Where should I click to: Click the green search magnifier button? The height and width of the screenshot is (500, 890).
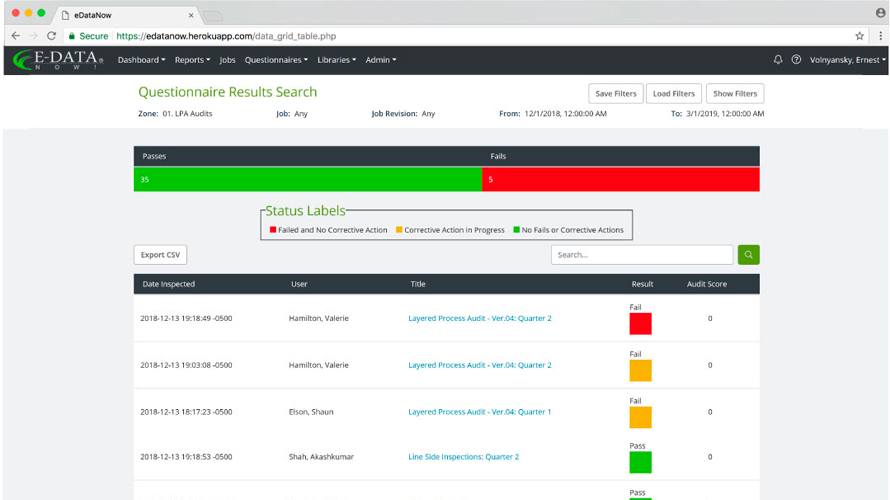click(748, 255)
